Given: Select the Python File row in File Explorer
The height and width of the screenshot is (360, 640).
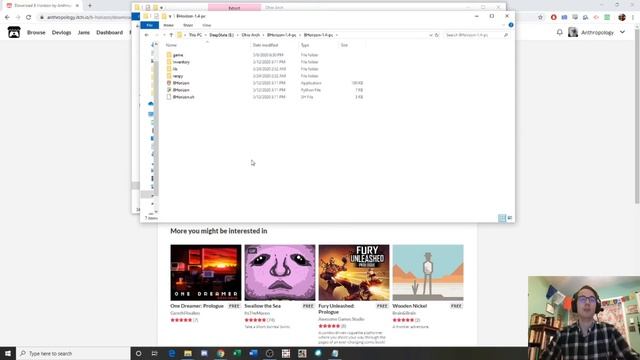Looking at the screenshot, I should (265, 90).
